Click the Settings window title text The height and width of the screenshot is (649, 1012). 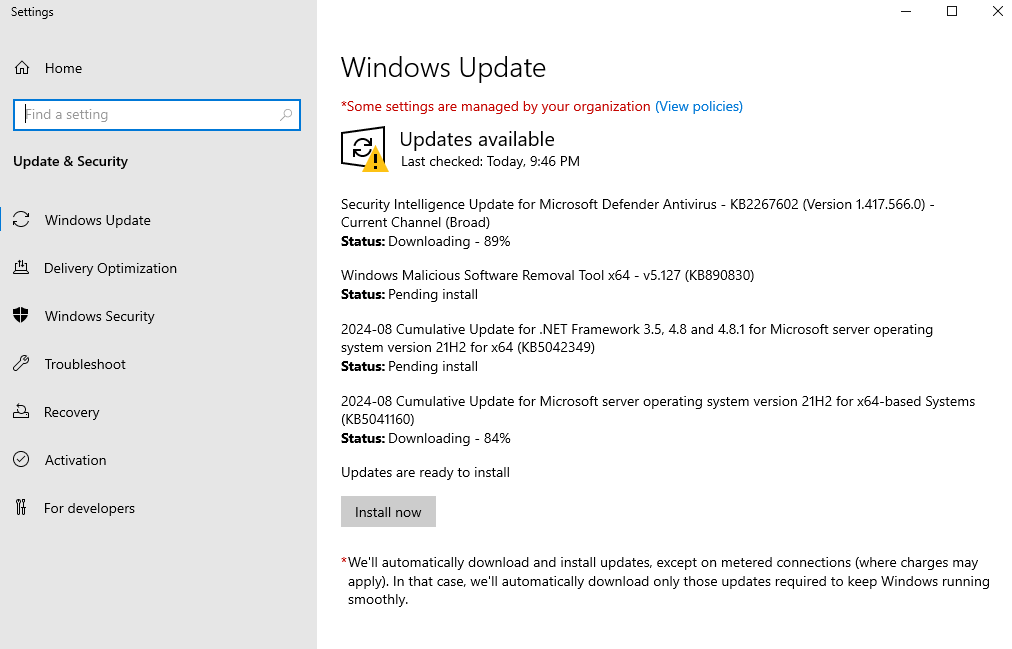(32, 12)
